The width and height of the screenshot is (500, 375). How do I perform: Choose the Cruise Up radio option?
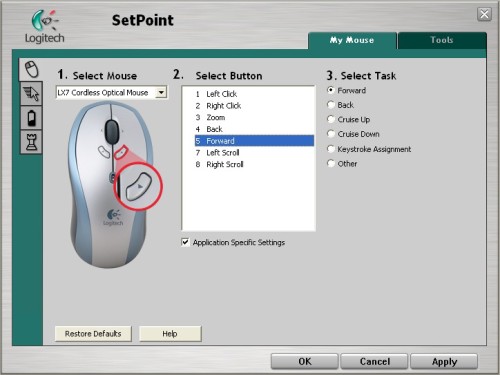click(x=330, y=119)
